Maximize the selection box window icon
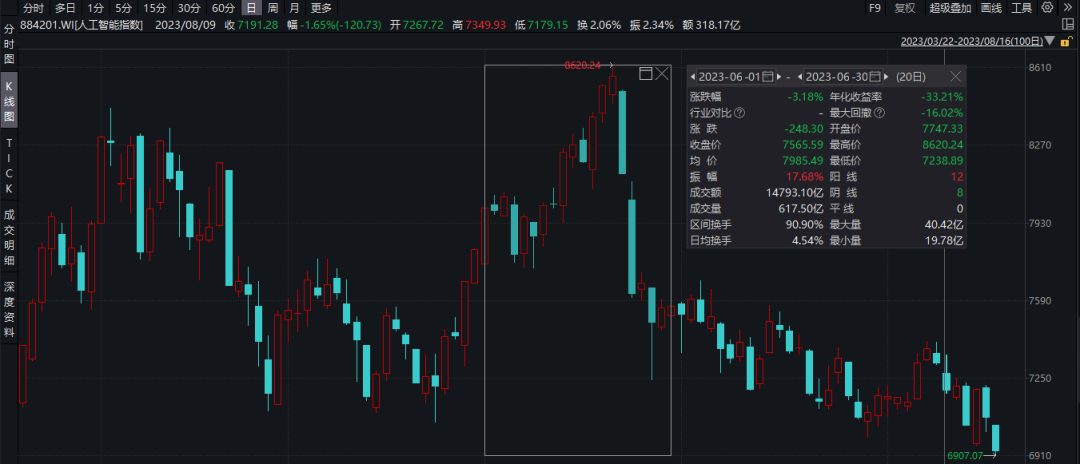The image size is (1080, 464). [x=645, y=73]
